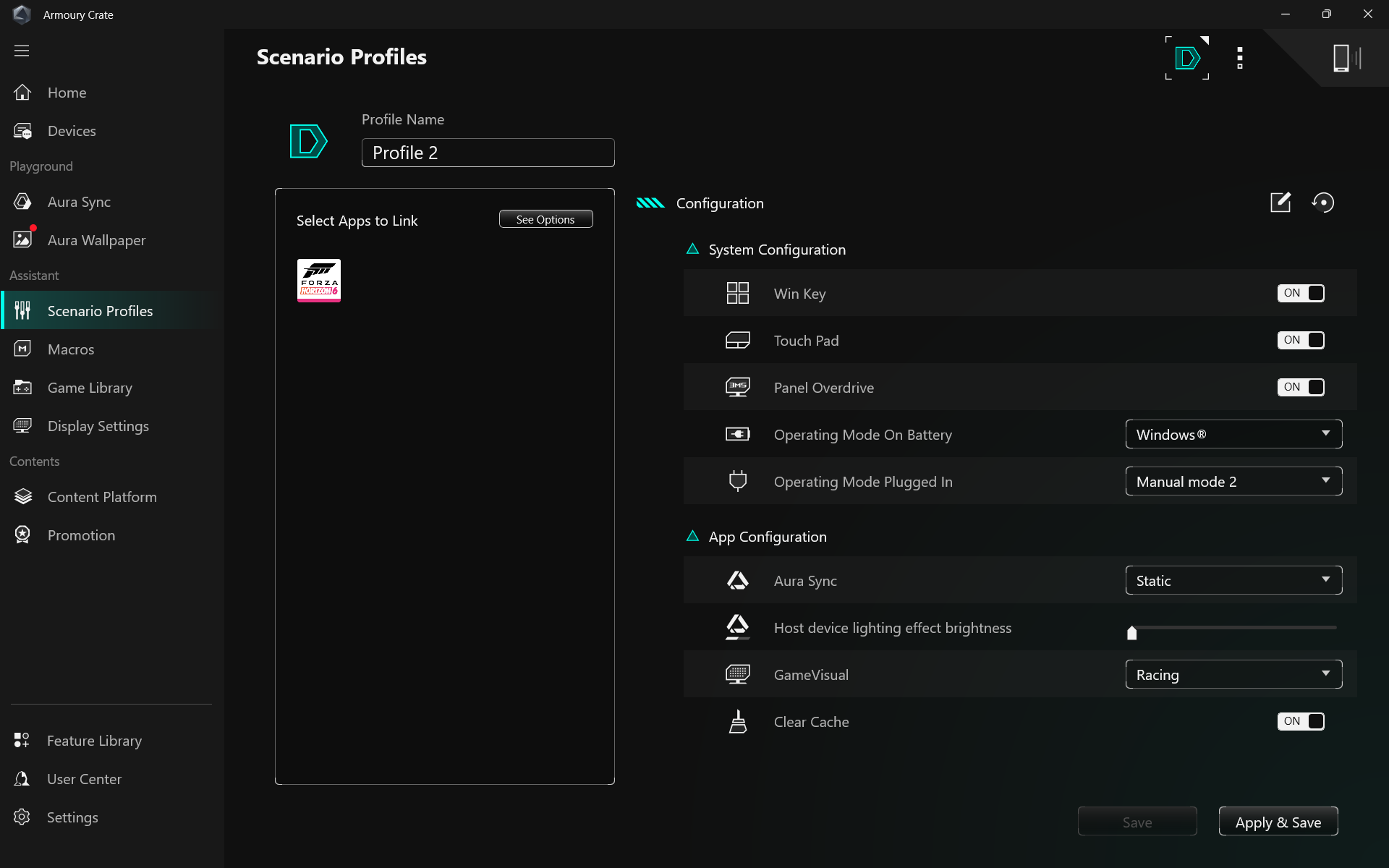1389x868 pixels.
Task: Collapse the App Configuration section
Action: pyautogui.click(x=692, y=536)
